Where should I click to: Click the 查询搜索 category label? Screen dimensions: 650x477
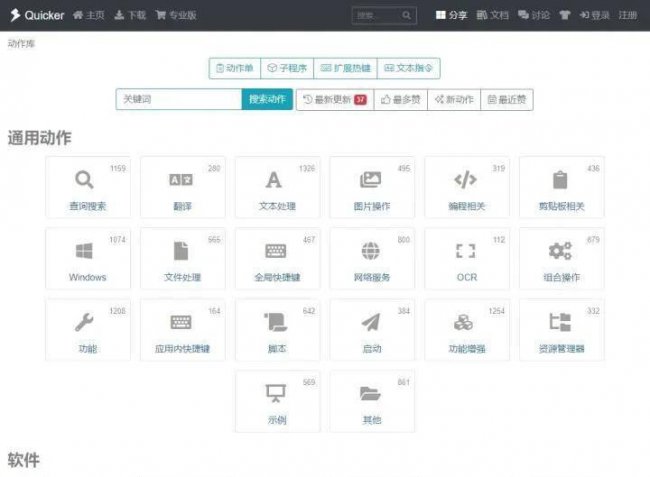pos(87,206)
